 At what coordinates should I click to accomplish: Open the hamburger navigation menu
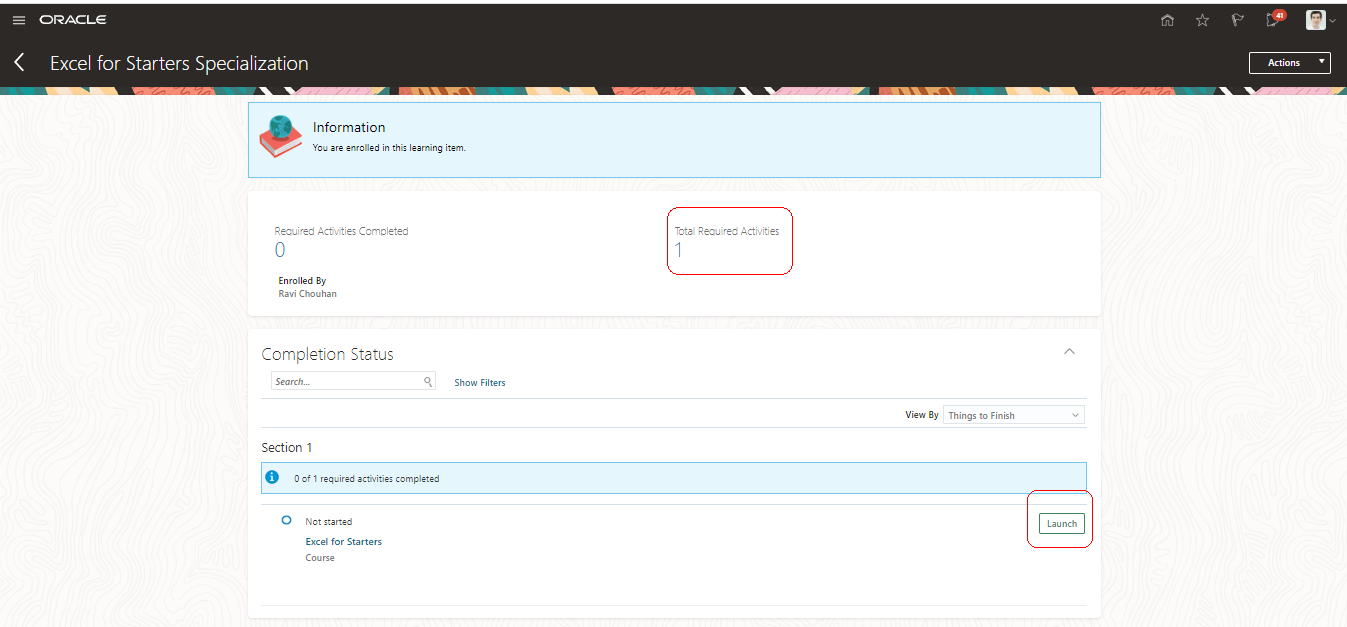[19, 20]
